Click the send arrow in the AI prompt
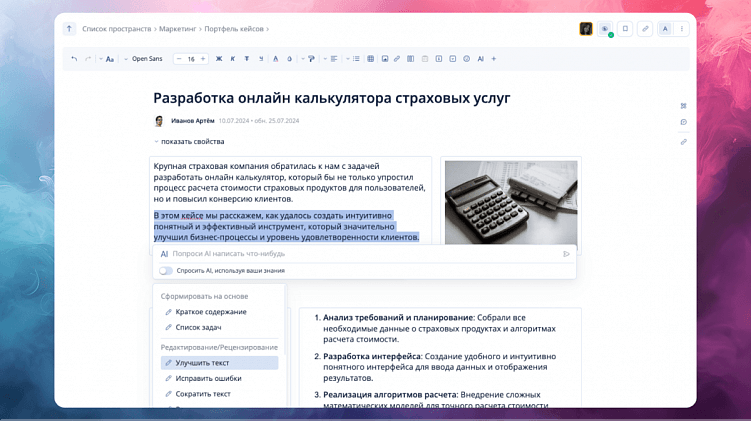 pos(566,254)
